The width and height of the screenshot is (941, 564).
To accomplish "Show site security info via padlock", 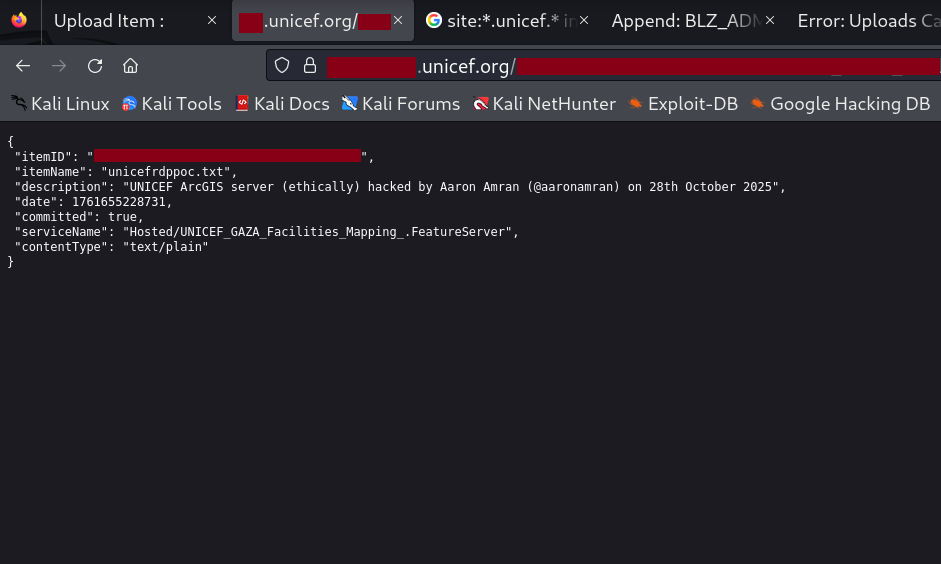I will tap(310, 65).
